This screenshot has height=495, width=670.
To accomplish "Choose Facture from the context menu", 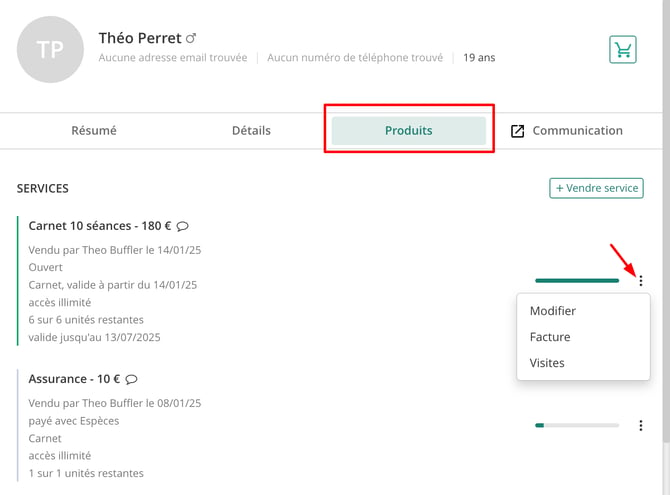I will 550,337.
